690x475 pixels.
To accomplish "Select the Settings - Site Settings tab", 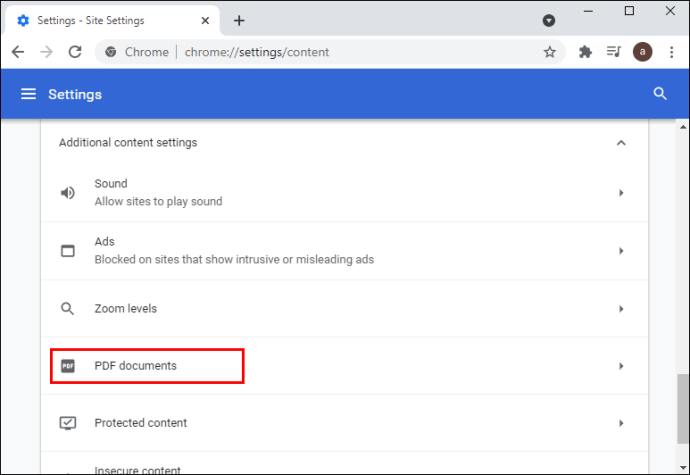I will coord(112,20).
